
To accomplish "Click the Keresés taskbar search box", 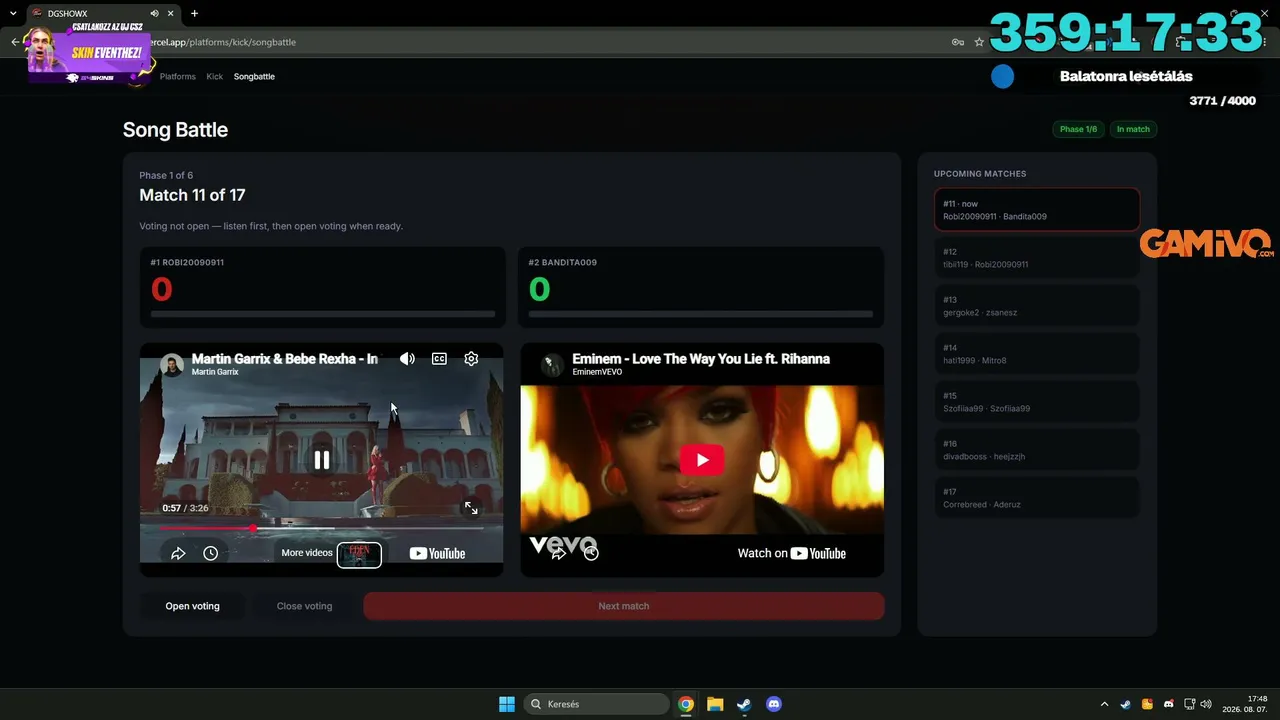I will (597, 704).
